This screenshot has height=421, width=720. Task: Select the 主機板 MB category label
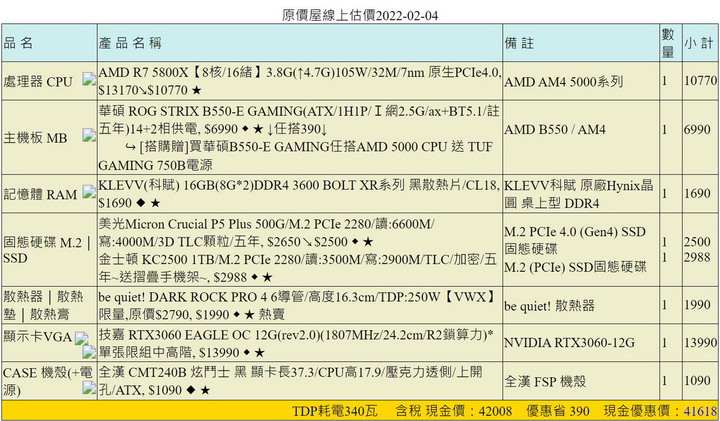(35, 138)
